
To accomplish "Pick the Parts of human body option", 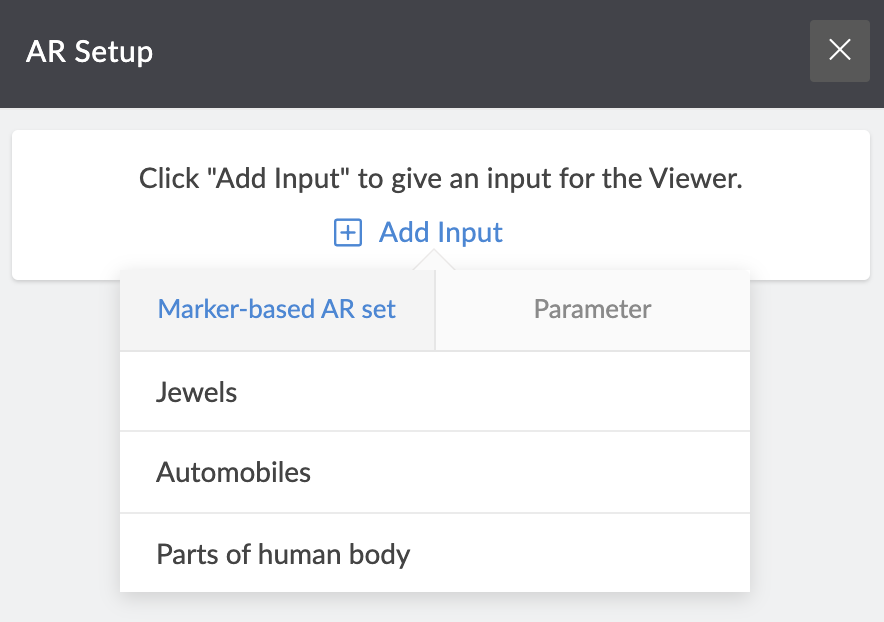I will coord(283,554).
